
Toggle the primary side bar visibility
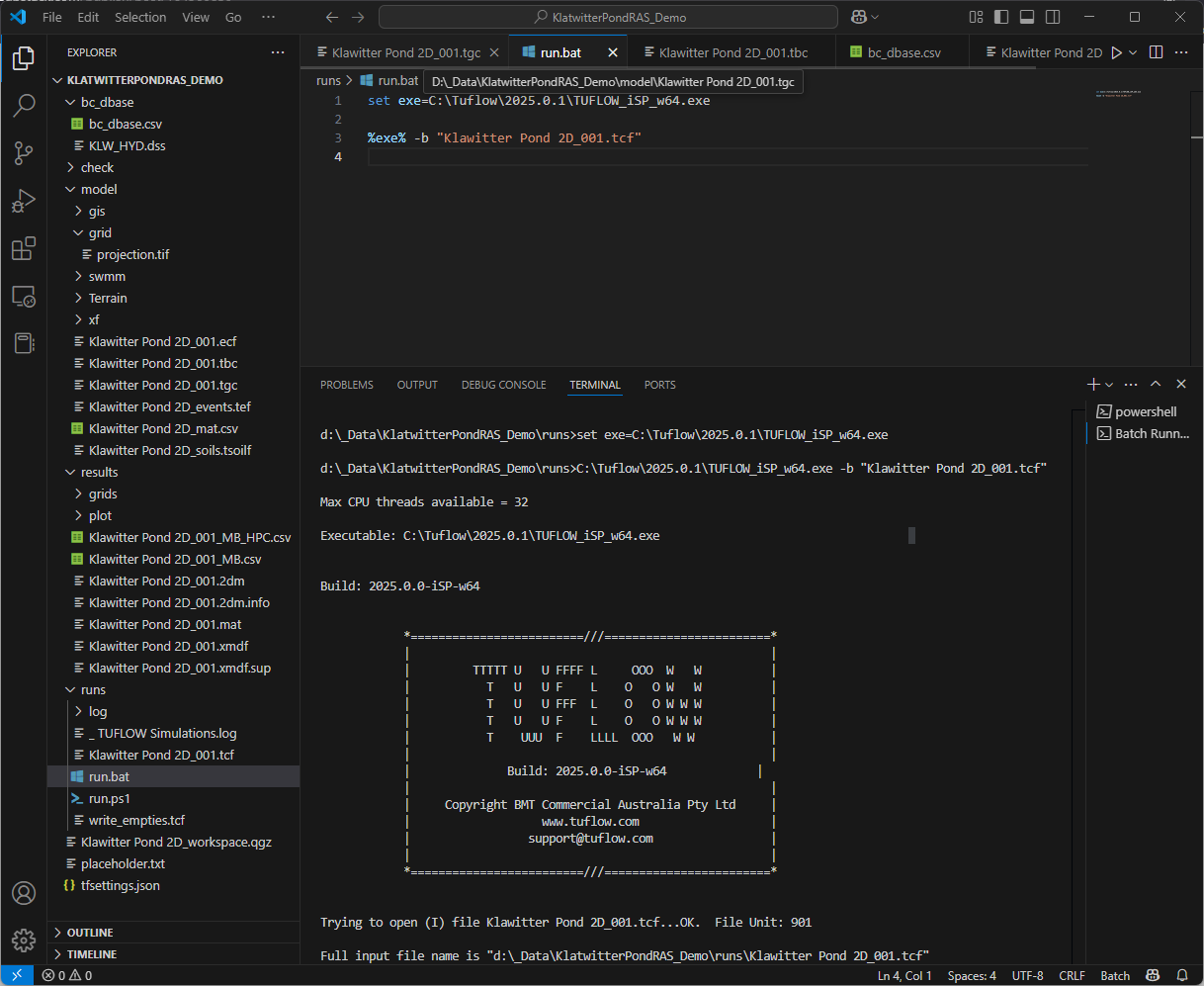[1001, 17]
